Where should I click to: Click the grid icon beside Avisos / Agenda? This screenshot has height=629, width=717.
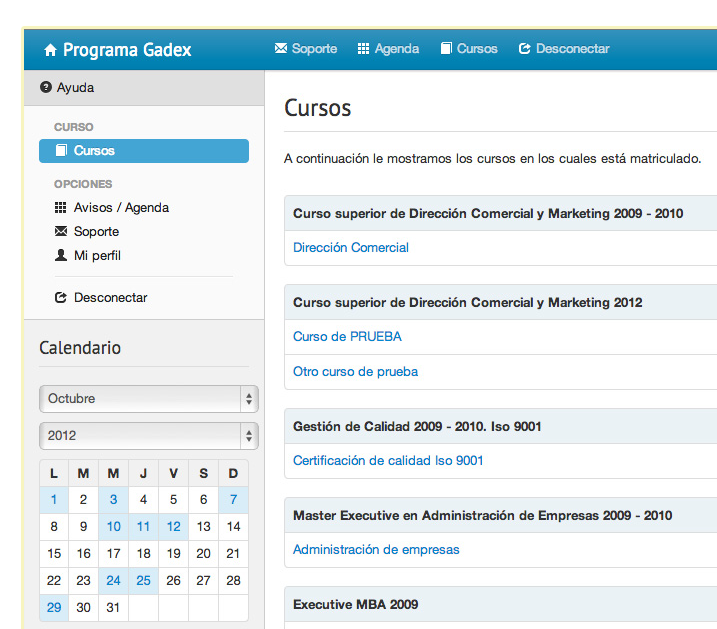(x=60, y=208)
